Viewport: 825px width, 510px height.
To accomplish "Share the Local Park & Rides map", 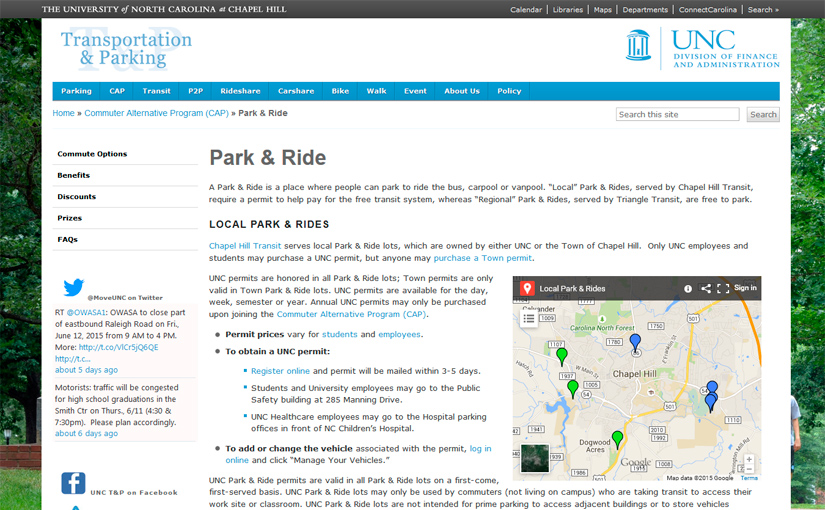I will (706, 288).
